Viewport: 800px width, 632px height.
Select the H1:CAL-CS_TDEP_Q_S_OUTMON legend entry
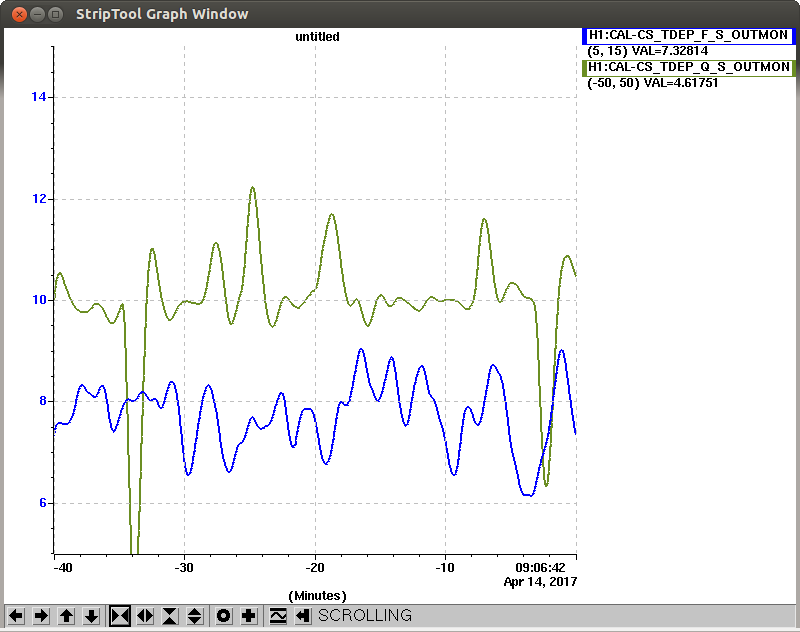coord(688,67)
